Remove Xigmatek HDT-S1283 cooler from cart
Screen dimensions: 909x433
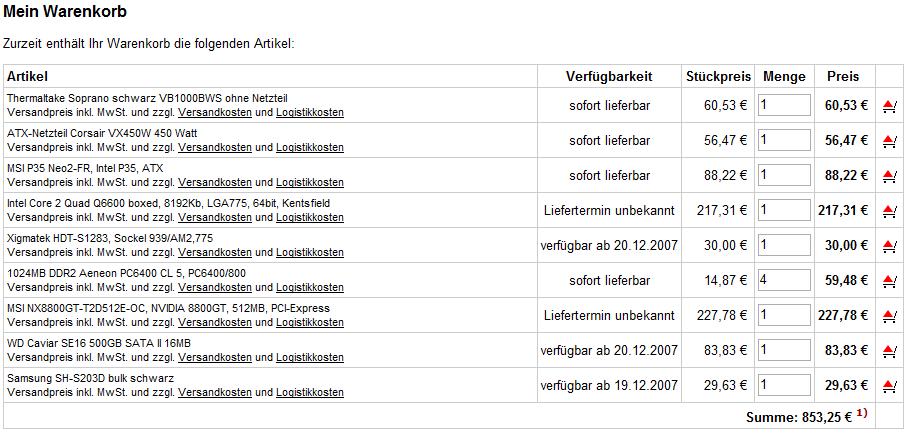click(x=889, y=246)
